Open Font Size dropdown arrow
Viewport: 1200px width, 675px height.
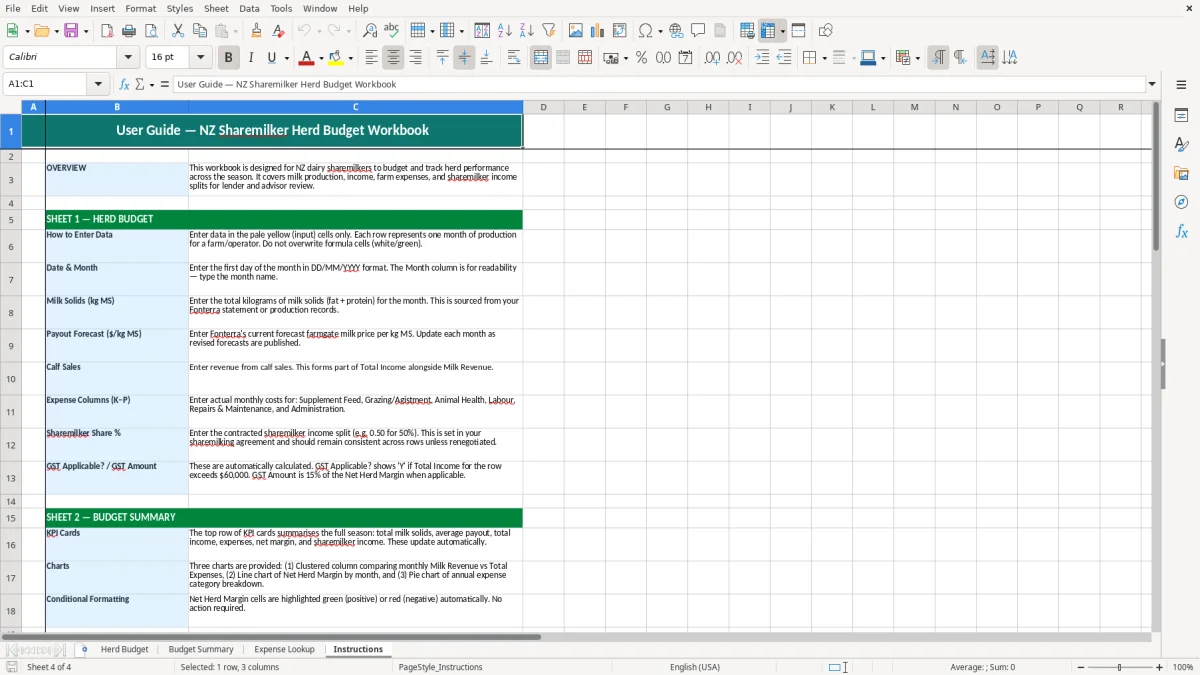tap(201, 58)
